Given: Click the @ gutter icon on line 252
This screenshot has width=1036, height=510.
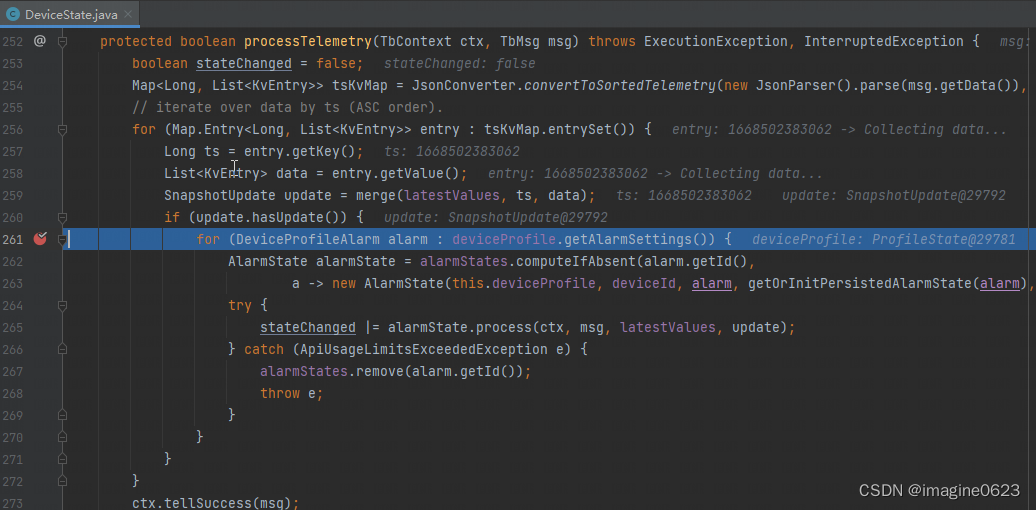Looking at the screenshot, I should (40, 42).
